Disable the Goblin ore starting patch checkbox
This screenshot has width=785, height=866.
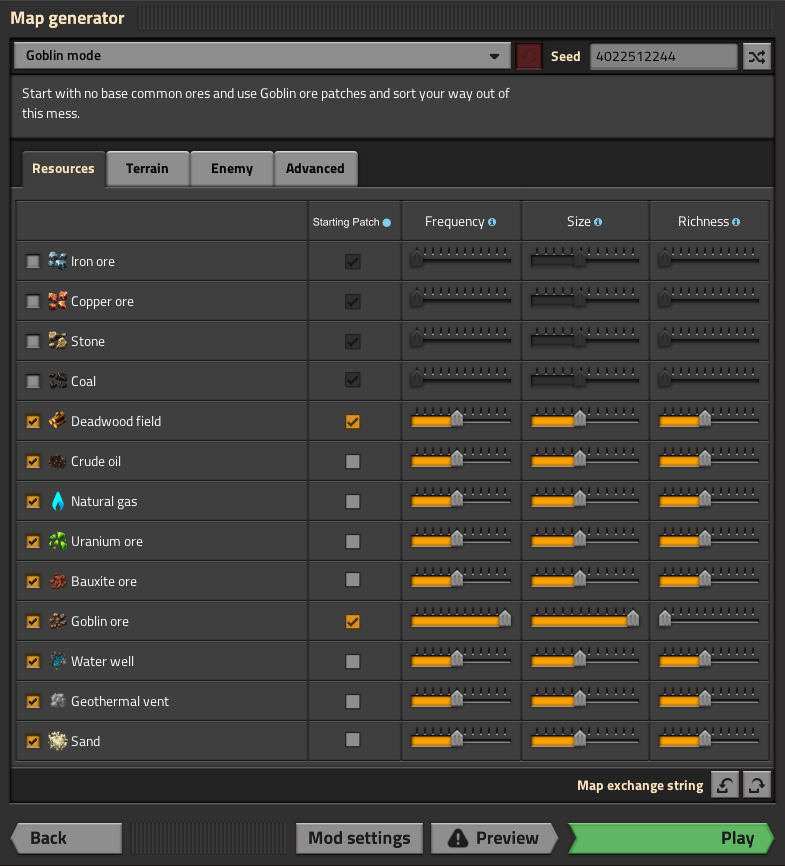click(352, 621)
